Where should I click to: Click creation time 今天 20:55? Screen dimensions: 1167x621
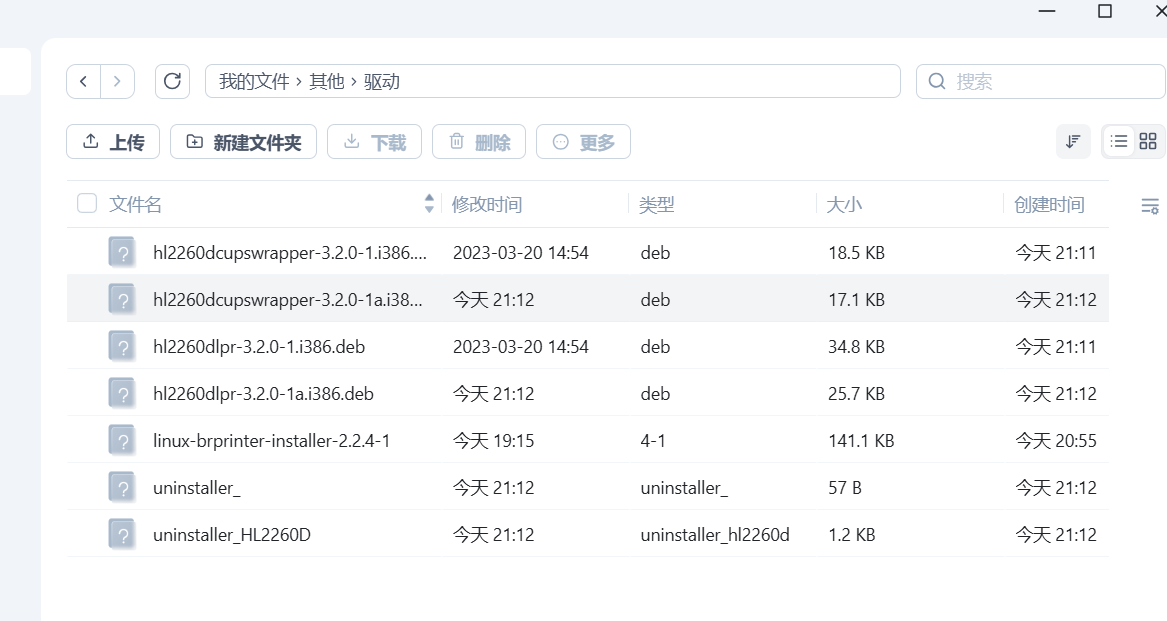coord(1056,441)
